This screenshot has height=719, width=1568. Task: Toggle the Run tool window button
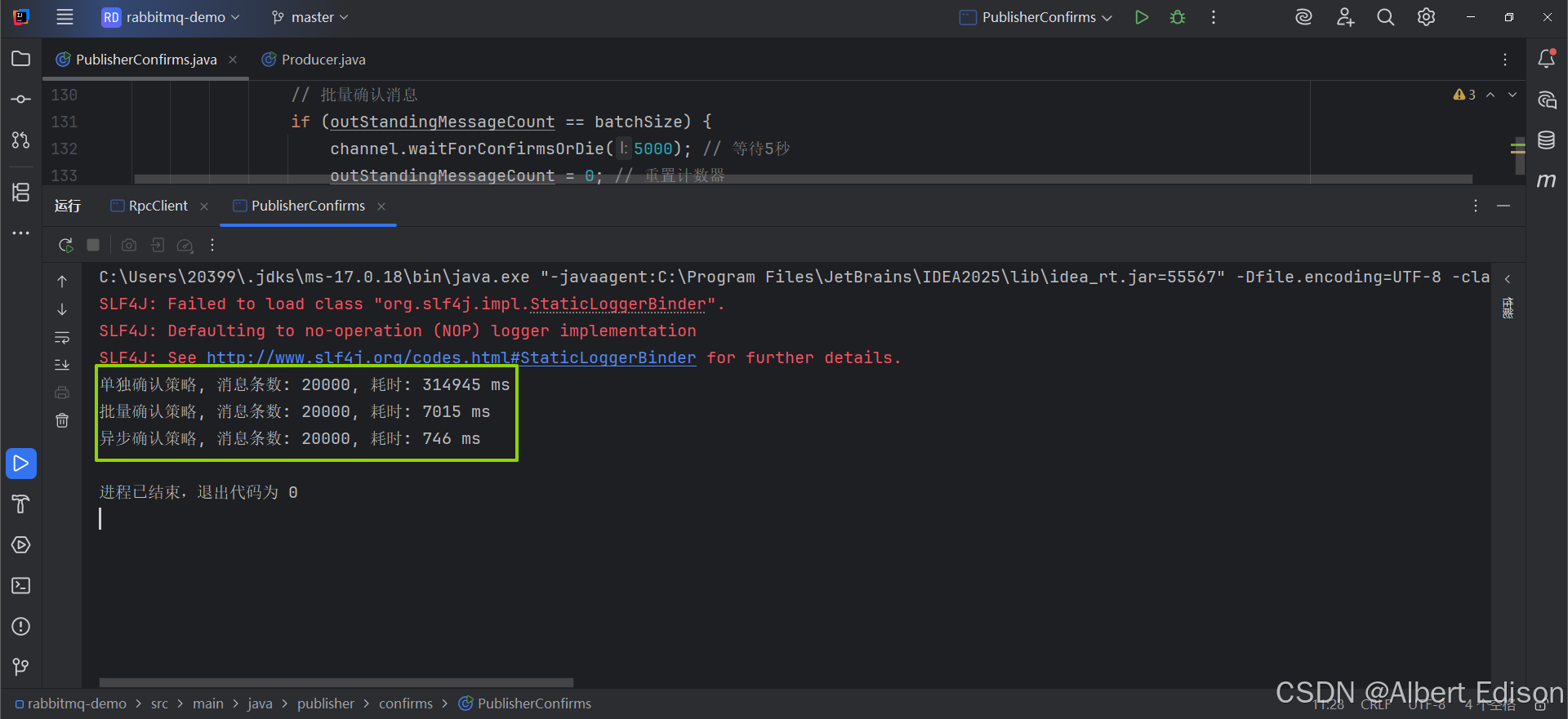[x=21, y=464]
